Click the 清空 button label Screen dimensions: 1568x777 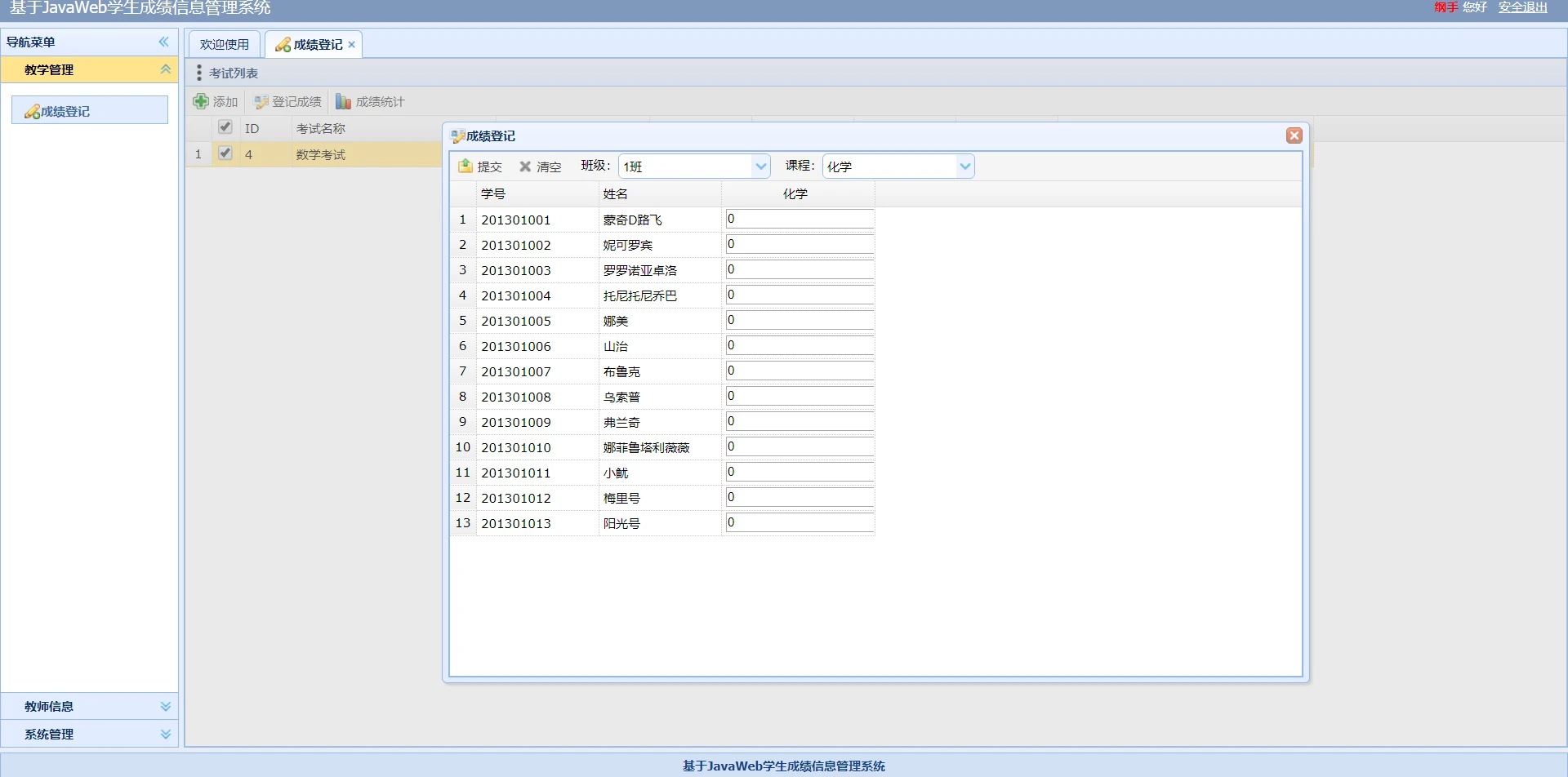[x=549, y=167]
